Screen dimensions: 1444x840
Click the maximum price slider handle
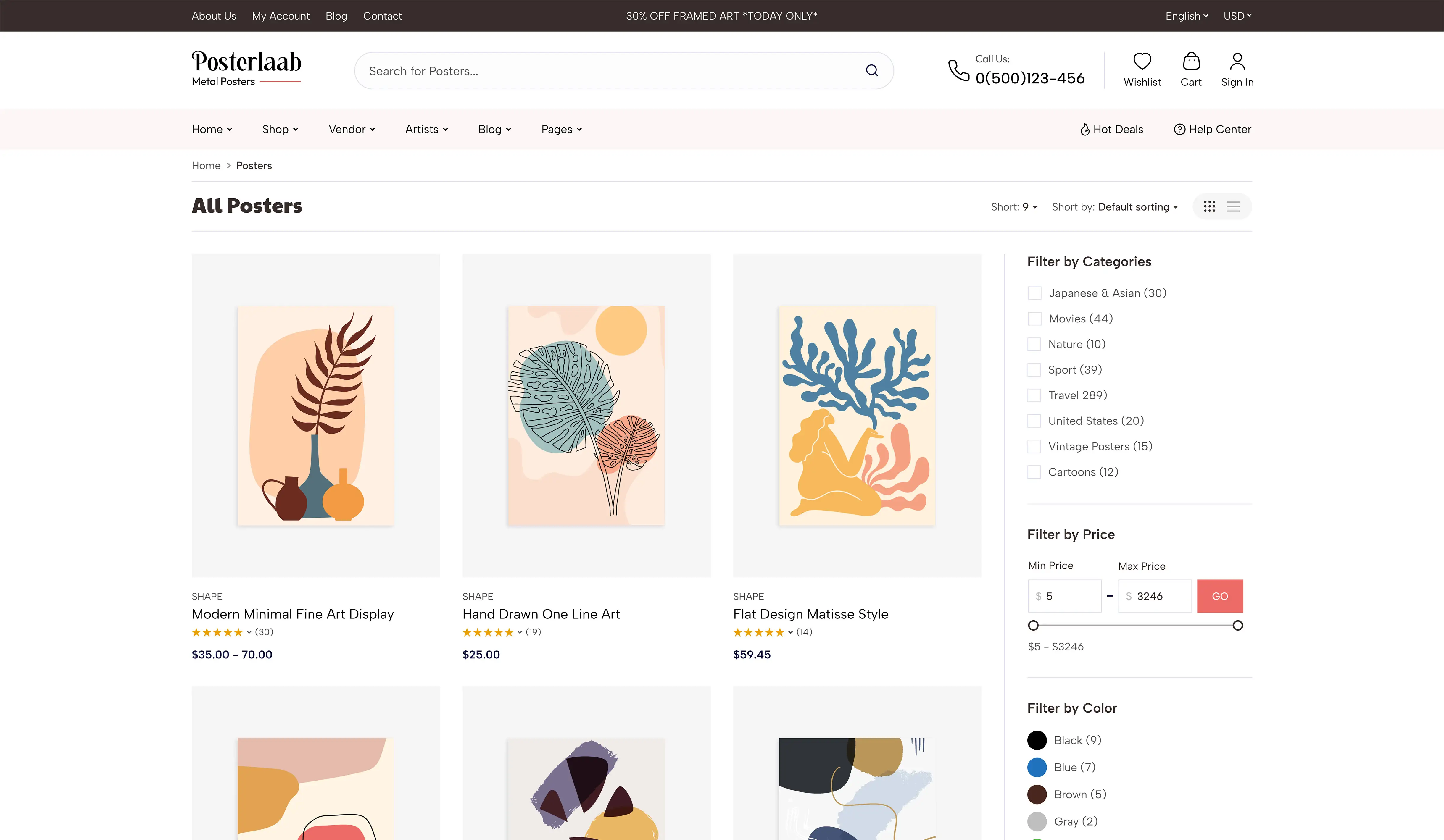[1238, 625]
